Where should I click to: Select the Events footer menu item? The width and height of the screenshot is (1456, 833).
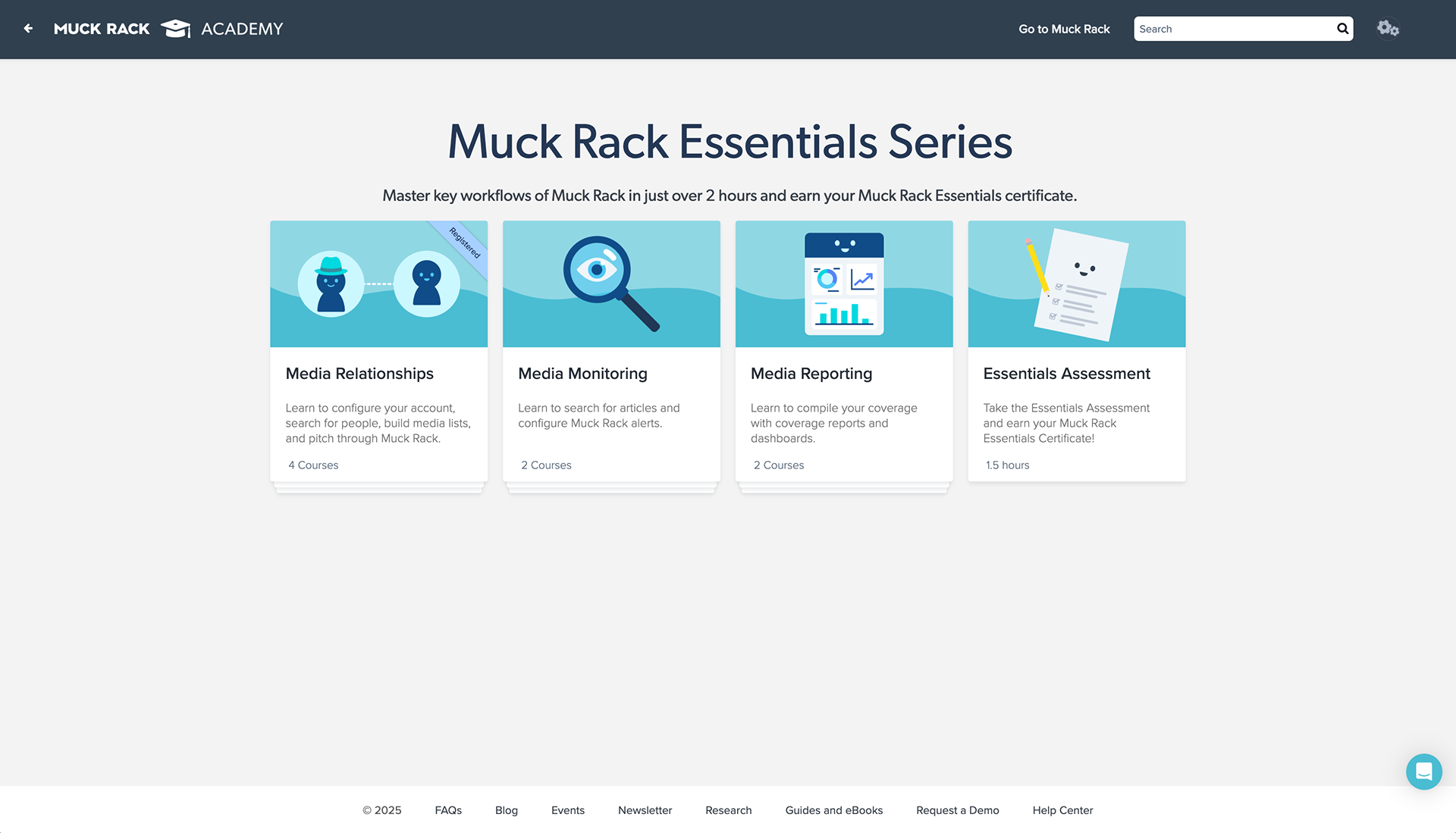click(567, 810)
